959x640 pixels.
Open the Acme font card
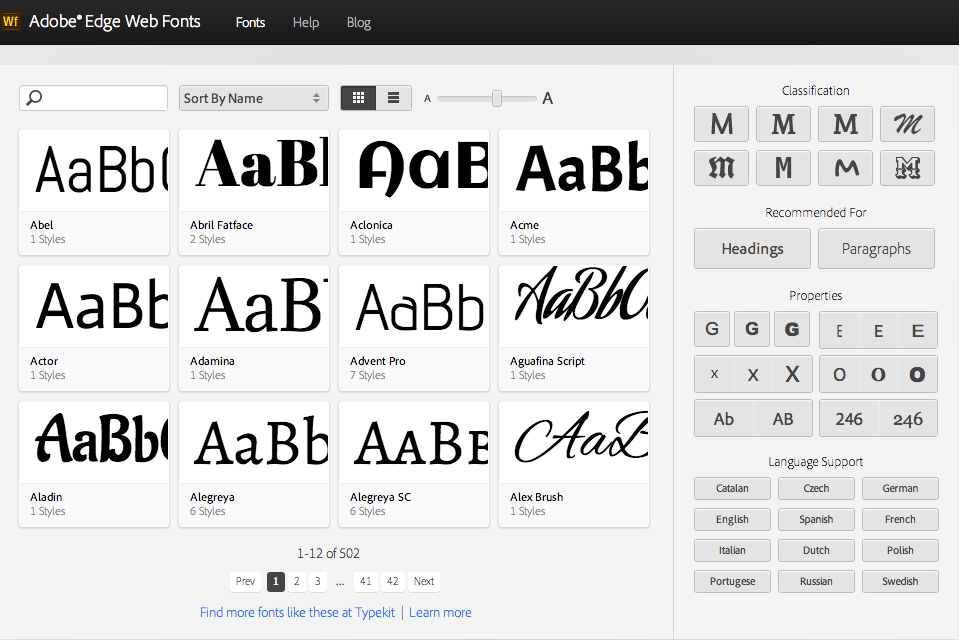[x=574, y=192]
